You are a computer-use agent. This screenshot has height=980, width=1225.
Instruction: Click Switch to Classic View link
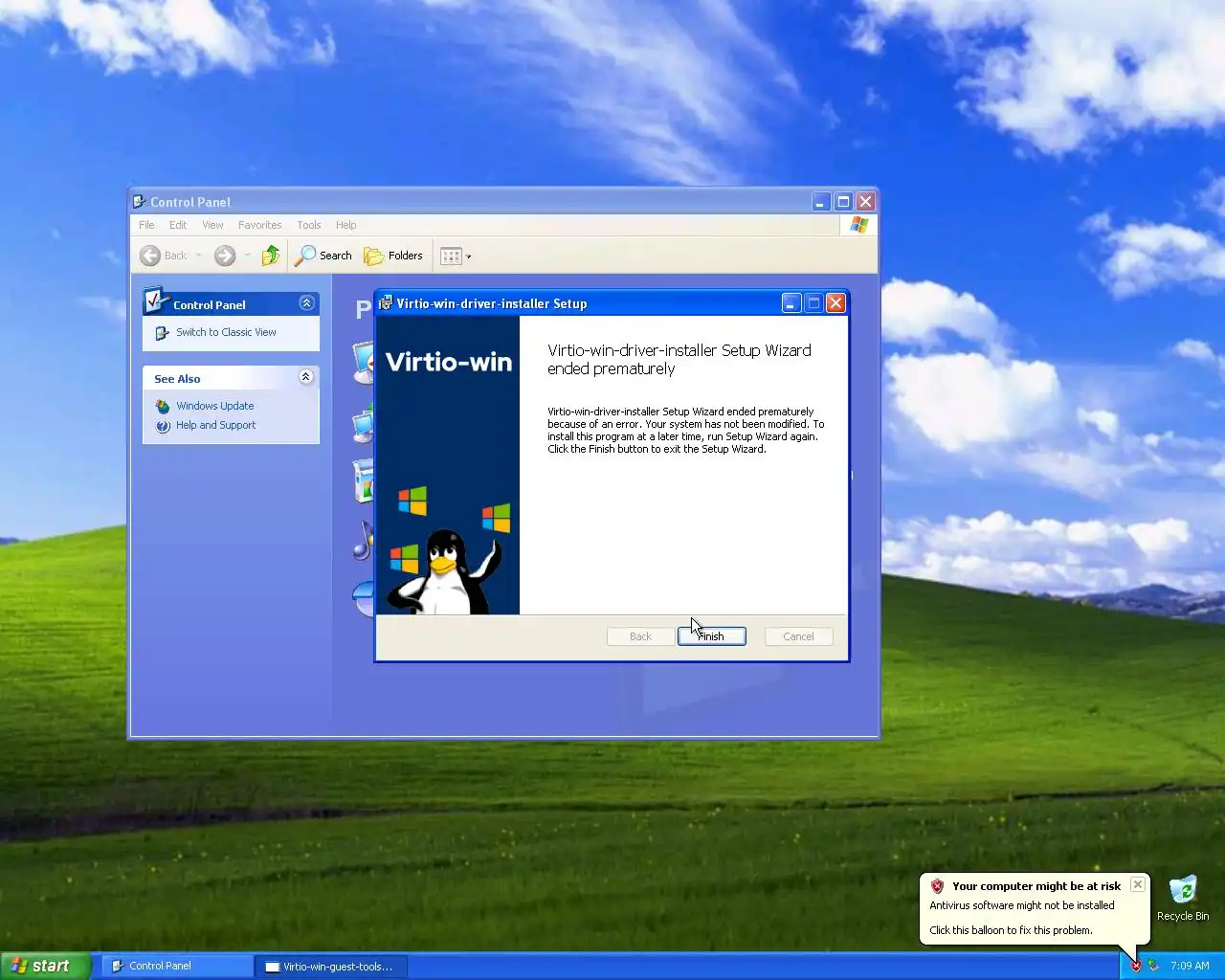pyautogui.click(x=226, y=332)
